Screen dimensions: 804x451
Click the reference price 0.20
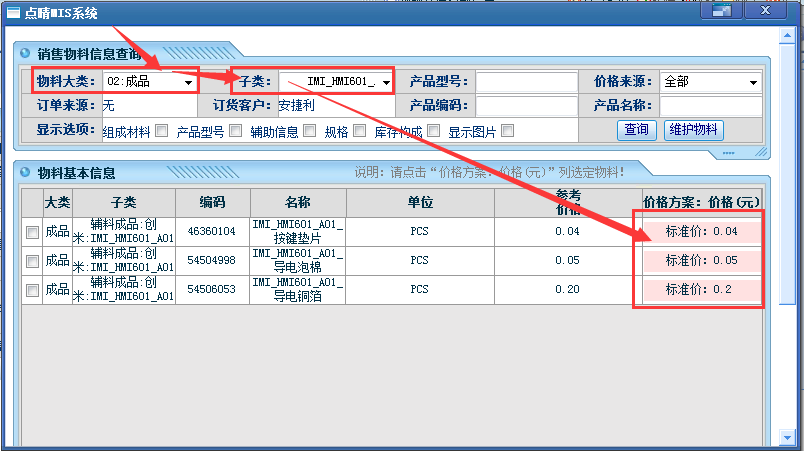(x=567, y=289)
